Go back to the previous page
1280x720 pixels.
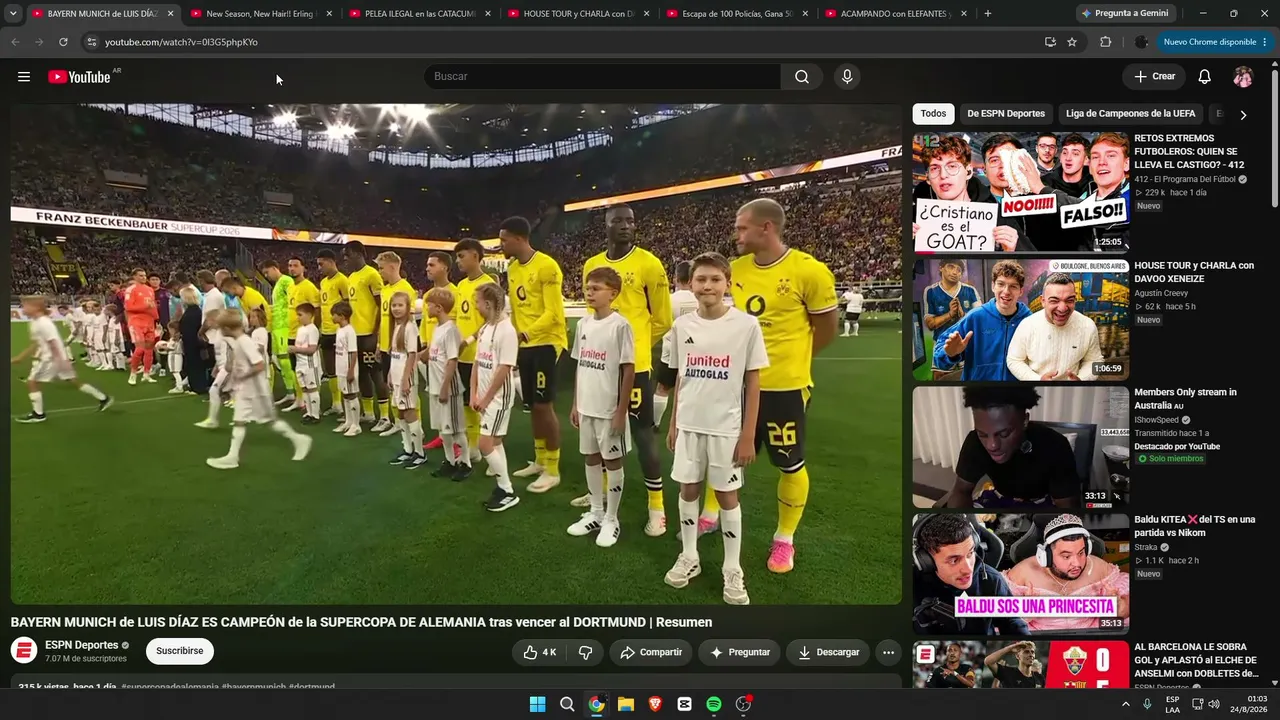[x=15, y=42]
